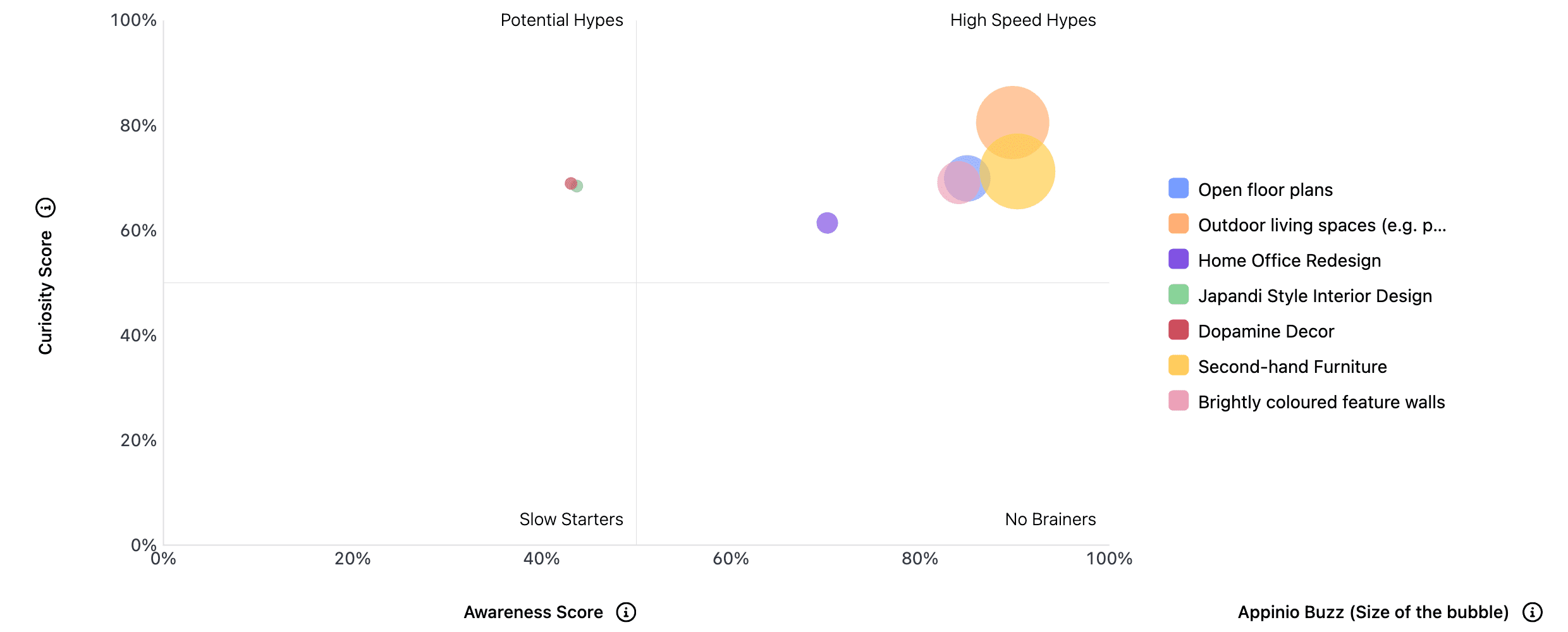1568x632 pixels.
Task: Select the Brightly coloured feature walls legend label
Action: tap(1321, 402)
